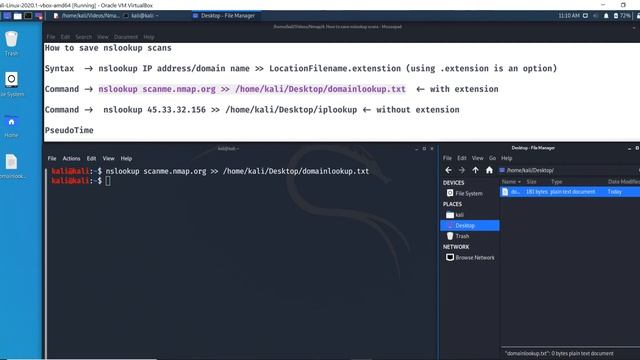This screenshot has width=640, height=360.
Task: Open Mousepad Search menu
Action: (84, 37)
